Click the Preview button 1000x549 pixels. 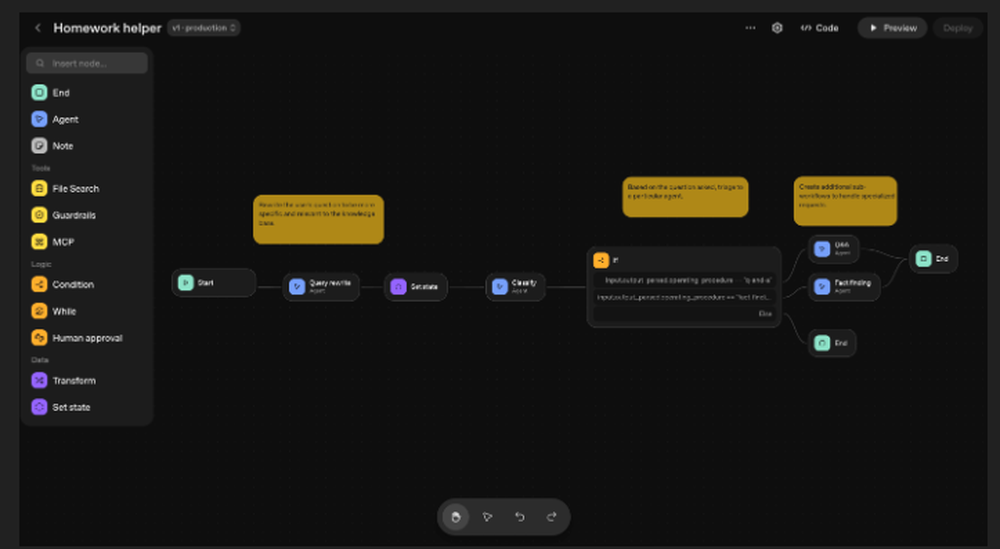(x=892, y=28)
